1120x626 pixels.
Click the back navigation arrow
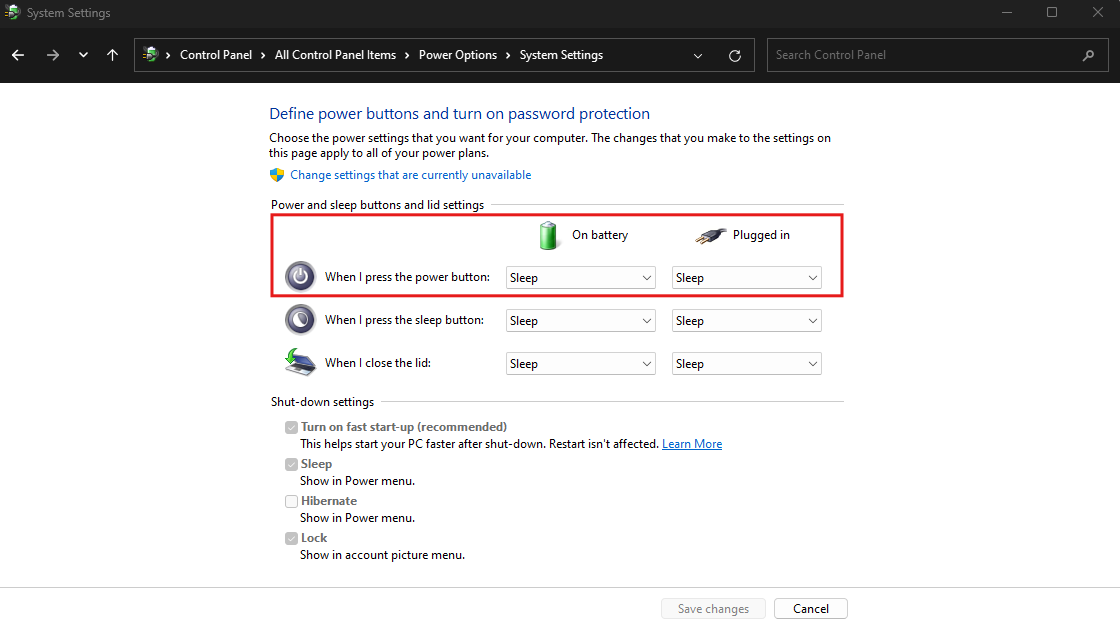[x=18, y=55]
